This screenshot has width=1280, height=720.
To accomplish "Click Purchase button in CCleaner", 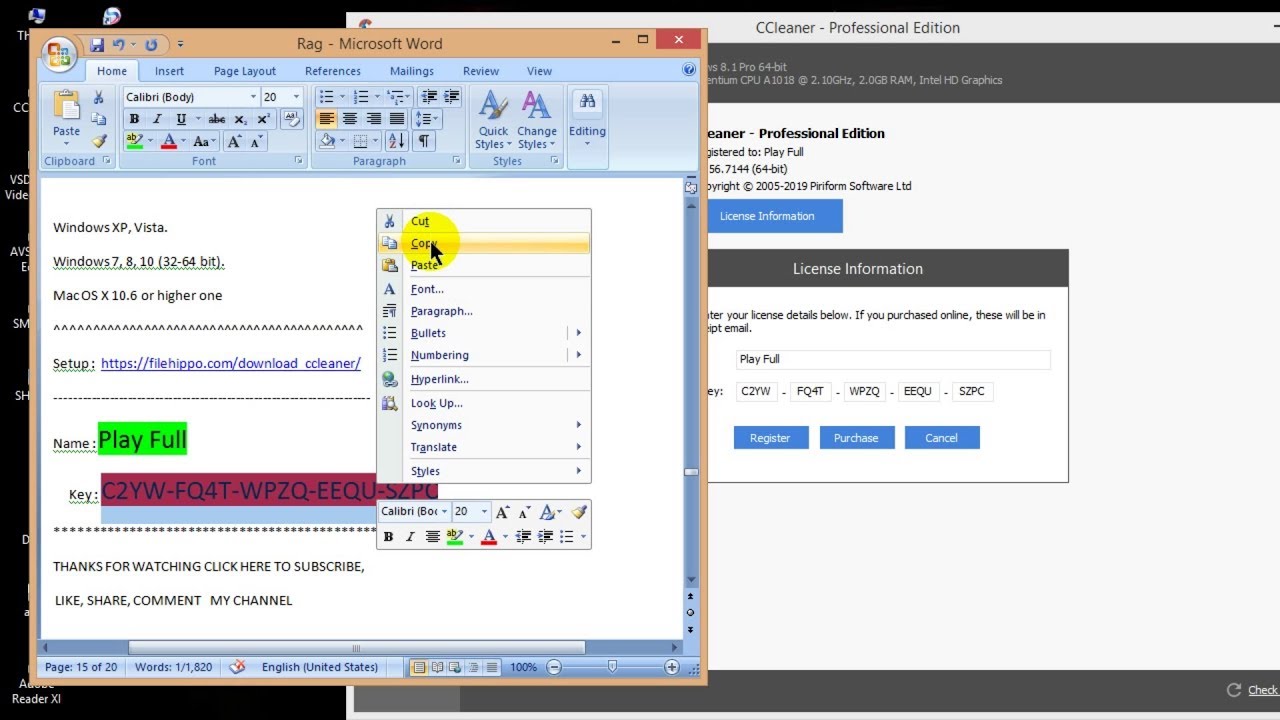I will (x=856, y=438).
